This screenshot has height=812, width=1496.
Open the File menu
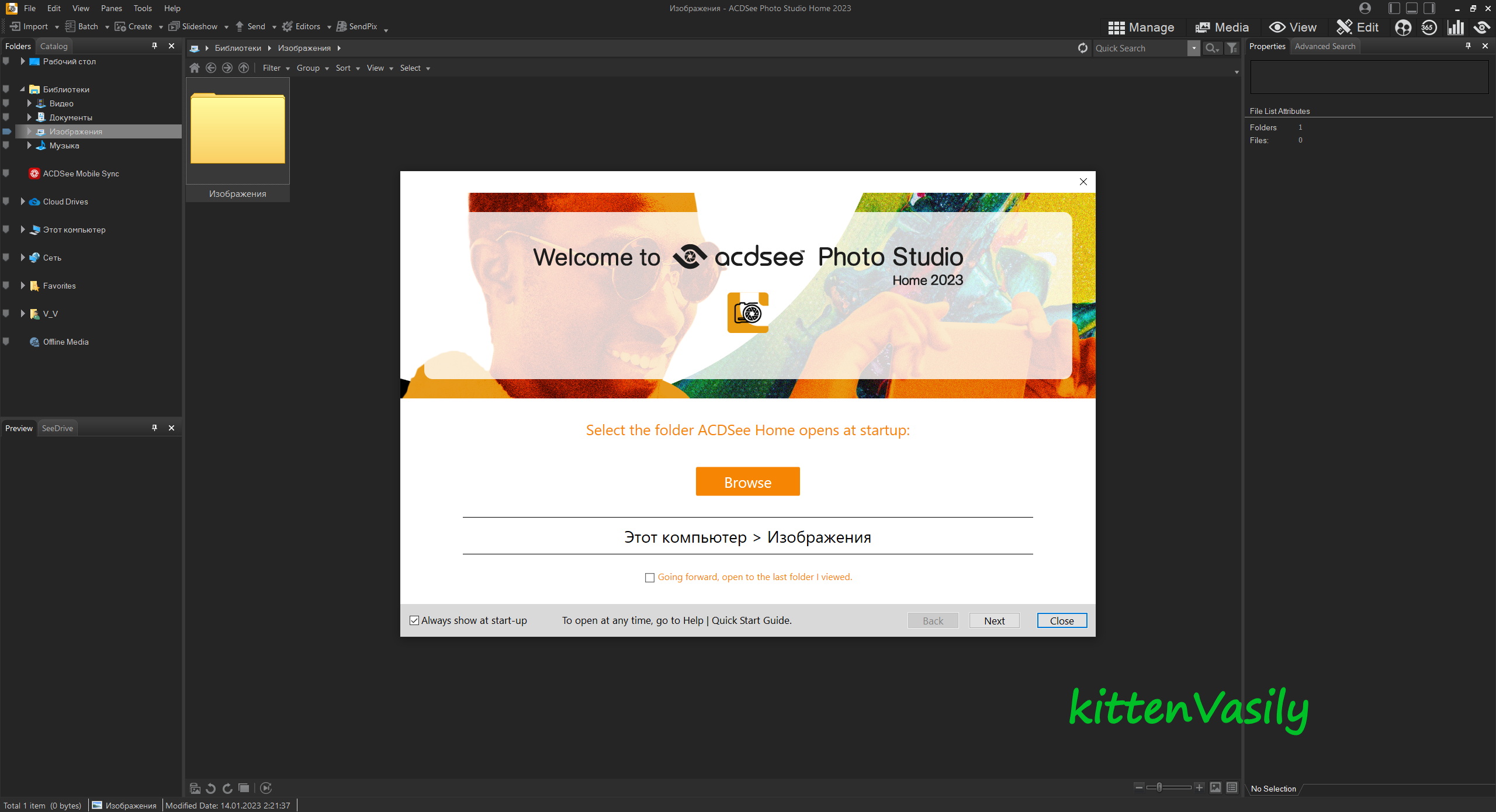30,8
